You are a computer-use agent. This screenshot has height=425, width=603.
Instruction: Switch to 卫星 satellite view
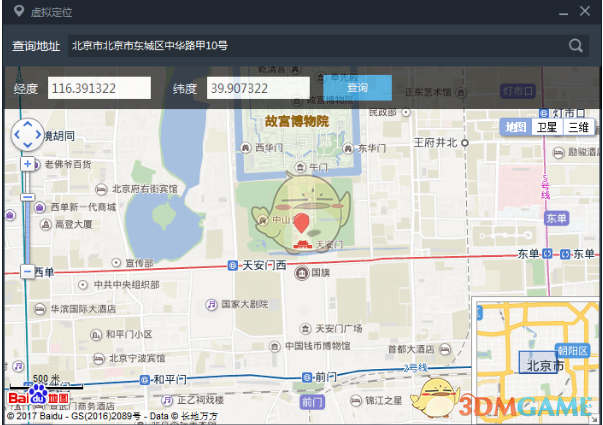pyautogui.click(x=546, y=127)
